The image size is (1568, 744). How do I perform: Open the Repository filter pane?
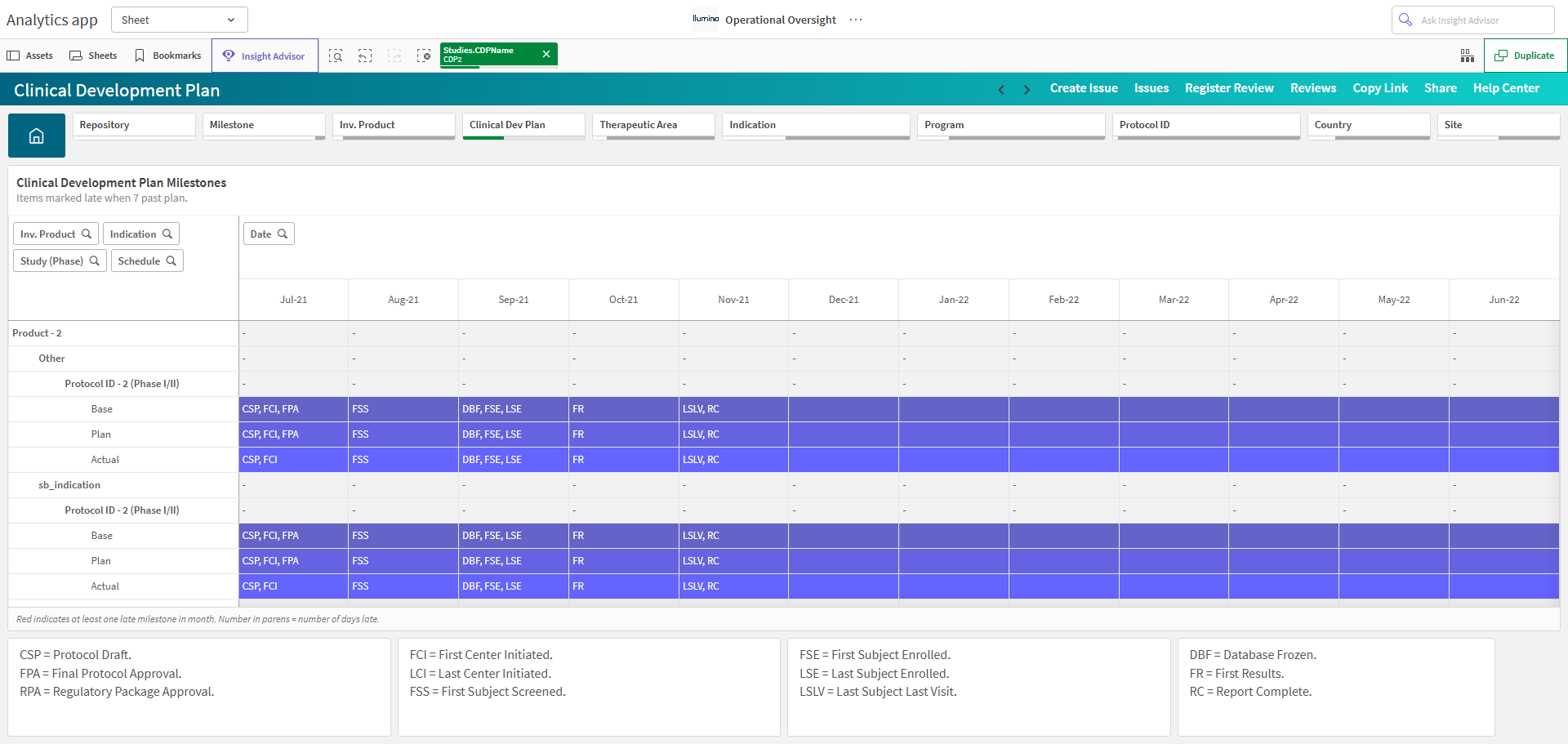coord(134,126)
